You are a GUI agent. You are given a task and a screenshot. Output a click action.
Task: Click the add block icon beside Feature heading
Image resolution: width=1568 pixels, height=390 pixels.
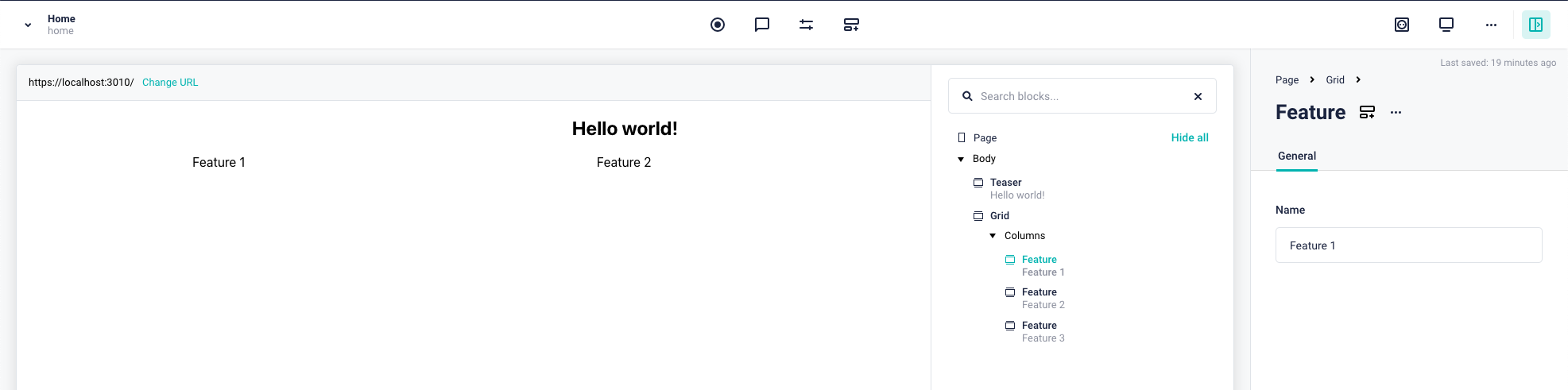pyautogui.click(x=1367, y=112)
